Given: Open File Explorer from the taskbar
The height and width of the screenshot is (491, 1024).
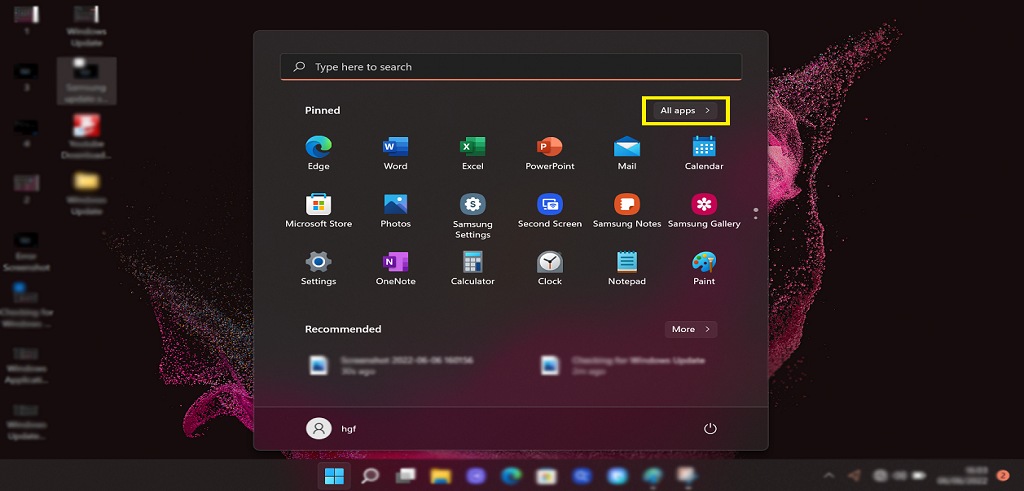Looking at the screenshot, I should (441, 476).
